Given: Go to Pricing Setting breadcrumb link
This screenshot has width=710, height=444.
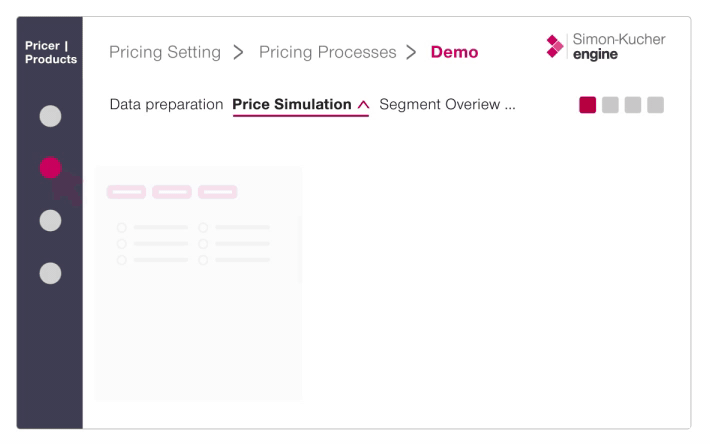Looking at the screenshot, I should coord(163,52).
